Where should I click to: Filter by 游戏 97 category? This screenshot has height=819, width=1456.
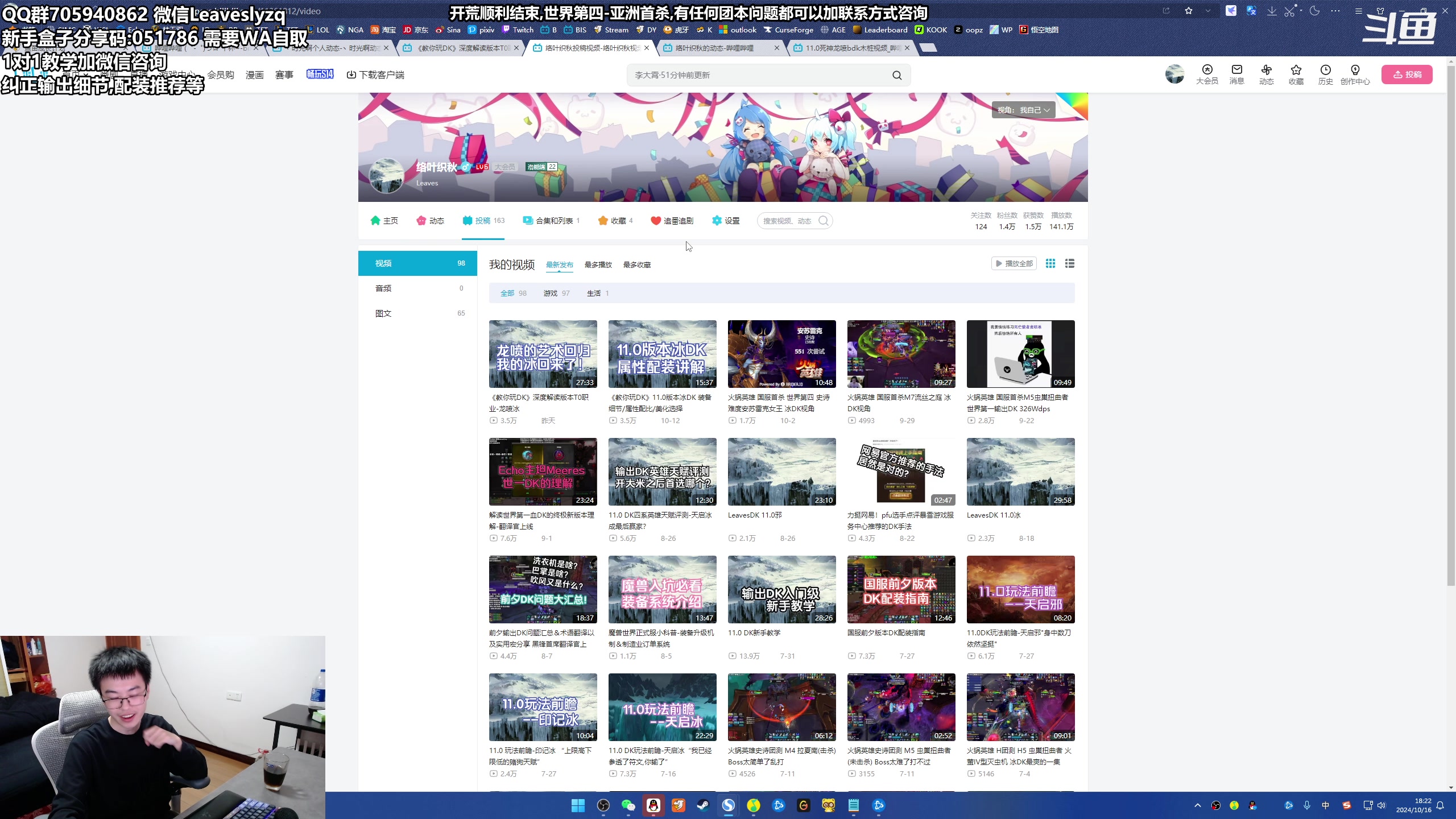click(557, 293)
